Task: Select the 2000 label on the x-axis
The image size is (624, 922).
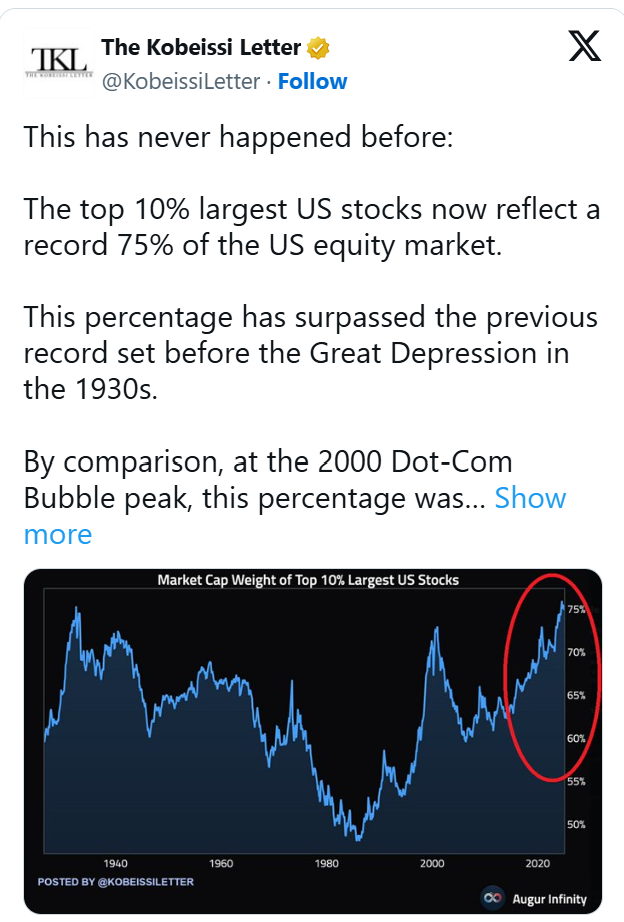Action: [432, 863]
